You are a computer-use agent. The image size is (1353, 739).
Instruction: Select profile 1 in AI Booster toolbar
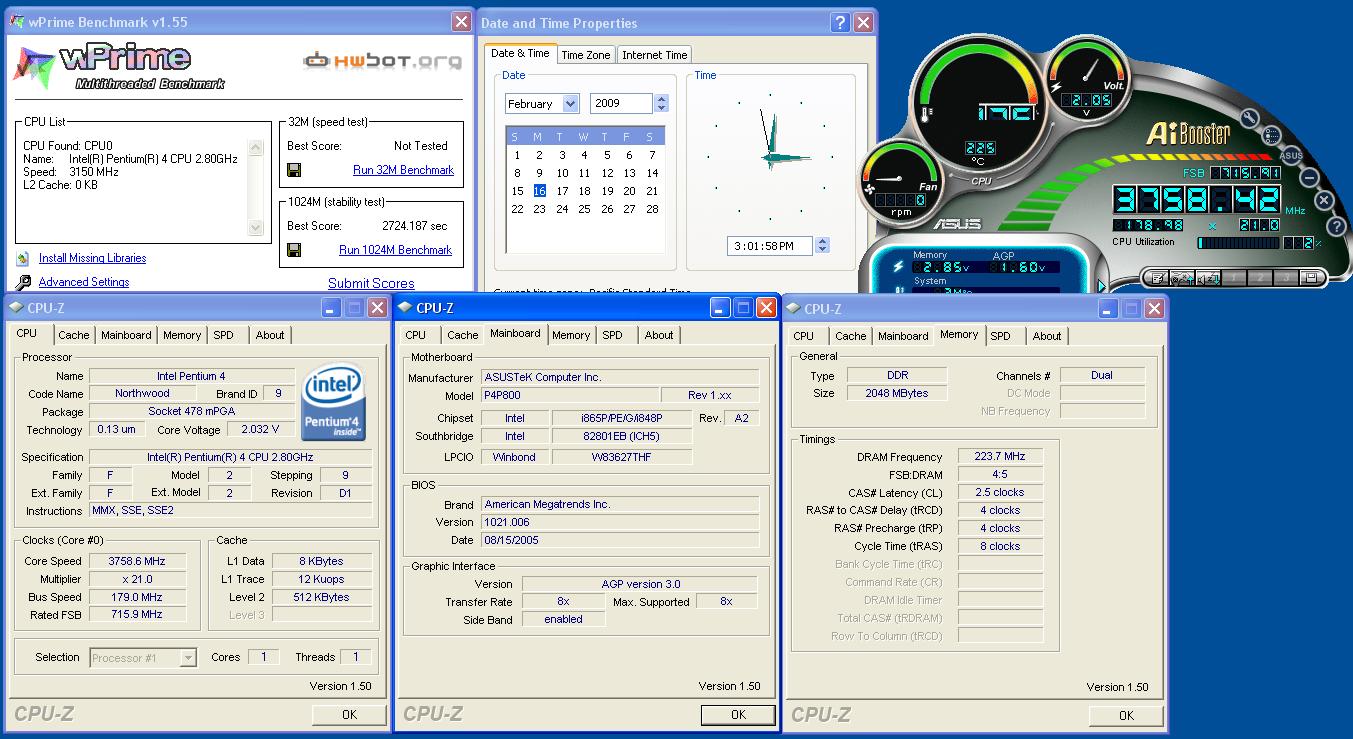click(x=1234, y=277)
